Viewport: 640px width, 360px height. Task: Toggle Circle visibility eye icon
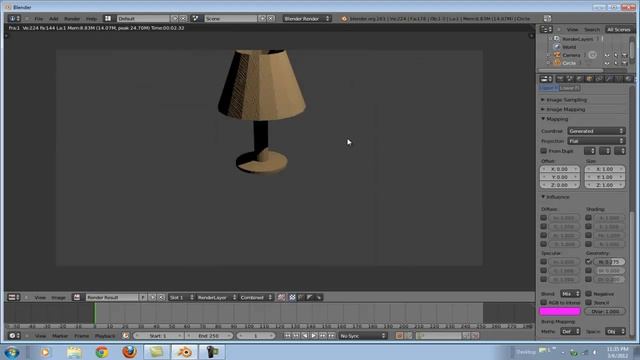607,63
